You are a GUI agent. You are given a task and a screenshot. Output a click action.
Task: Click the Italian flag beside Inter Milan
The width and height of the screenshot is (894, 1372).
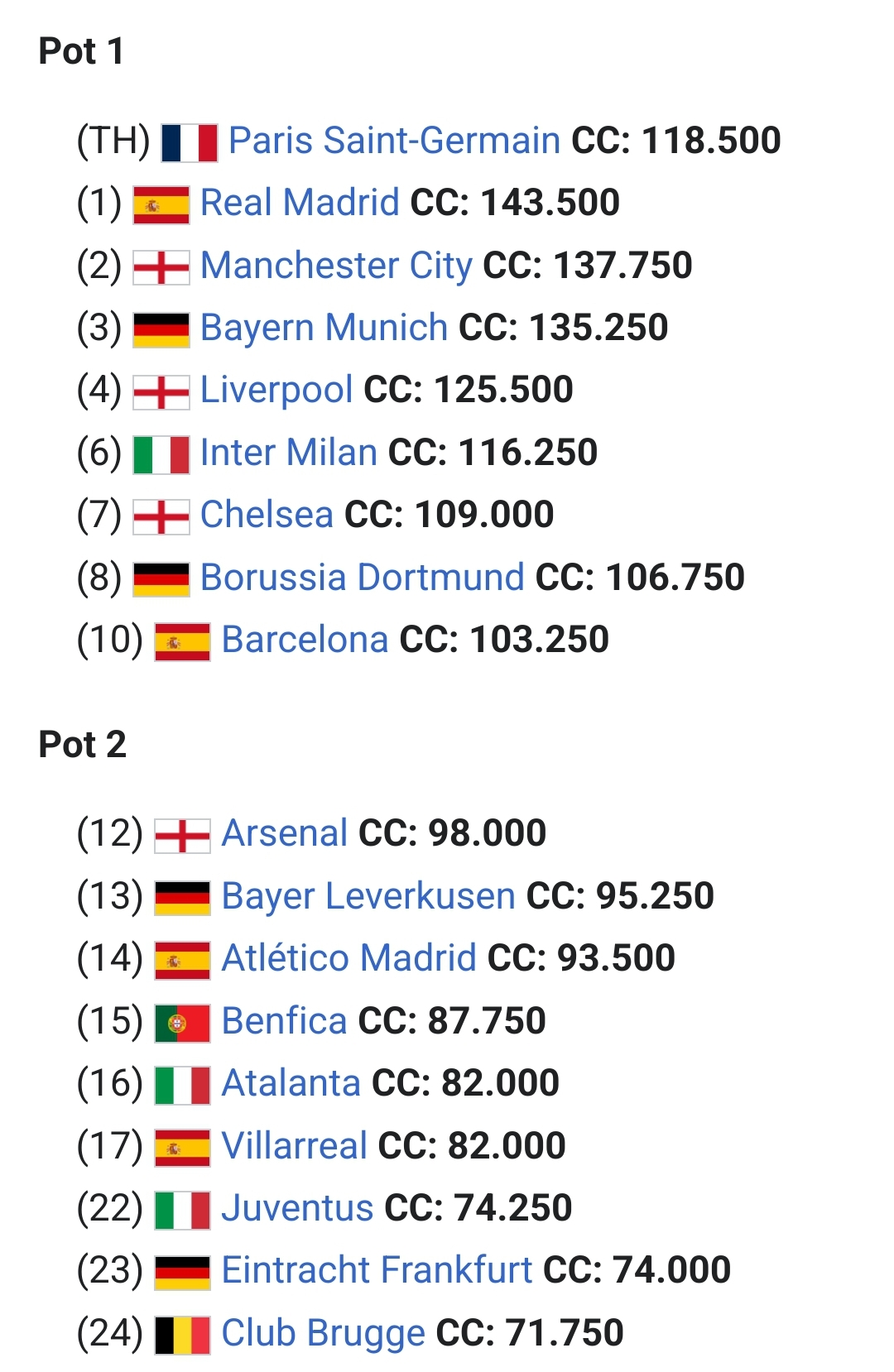pos(161,454)
